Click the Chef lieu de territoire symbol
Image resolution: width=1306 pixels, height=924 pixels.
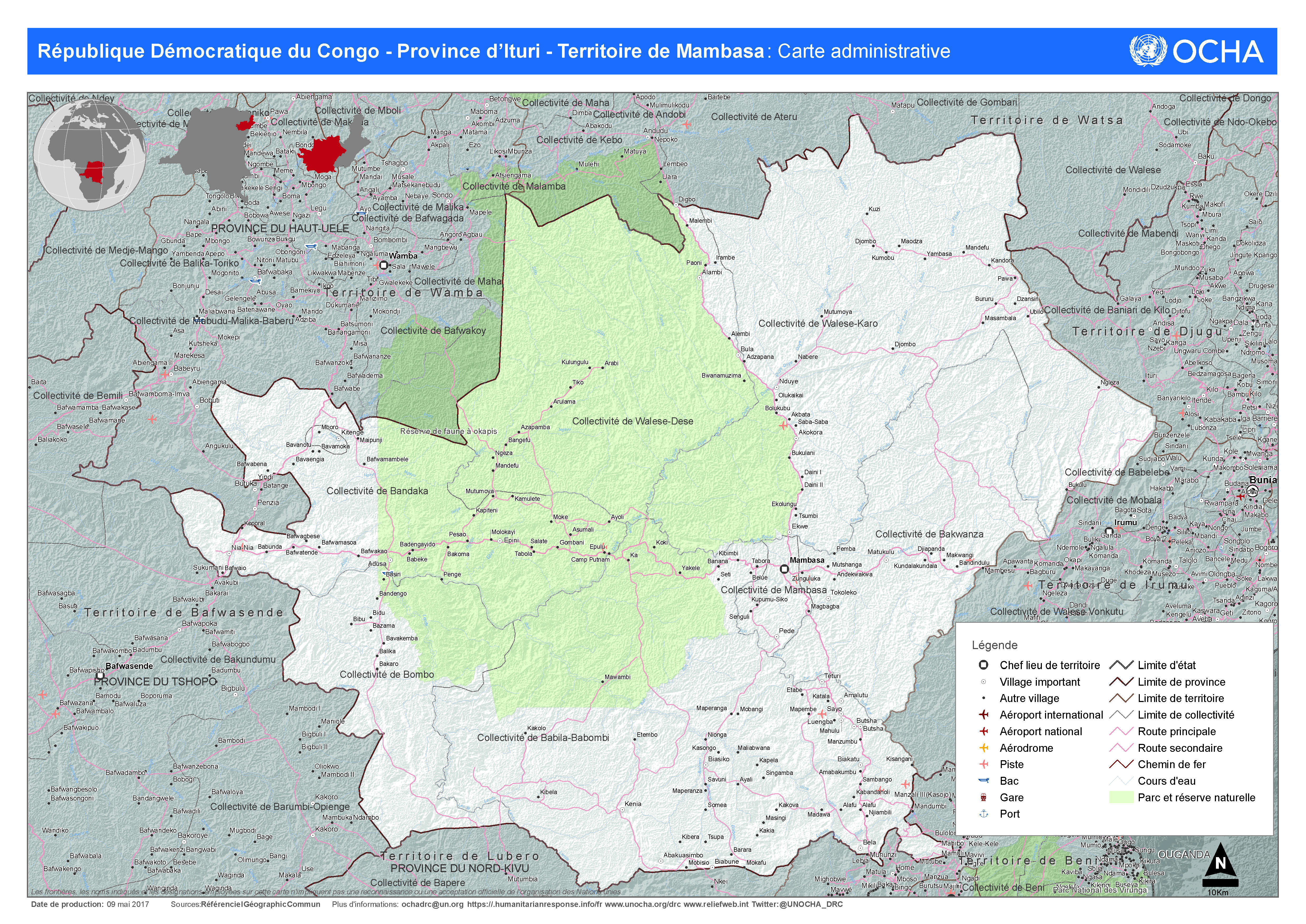(x=983, y=665)
